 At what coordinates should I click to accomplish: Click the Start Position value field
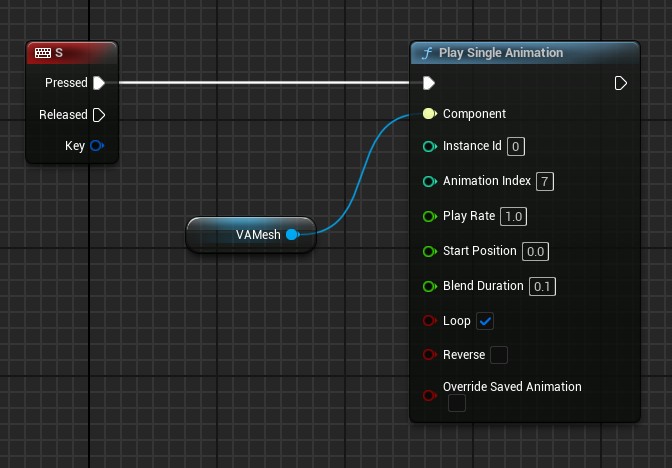535,252
